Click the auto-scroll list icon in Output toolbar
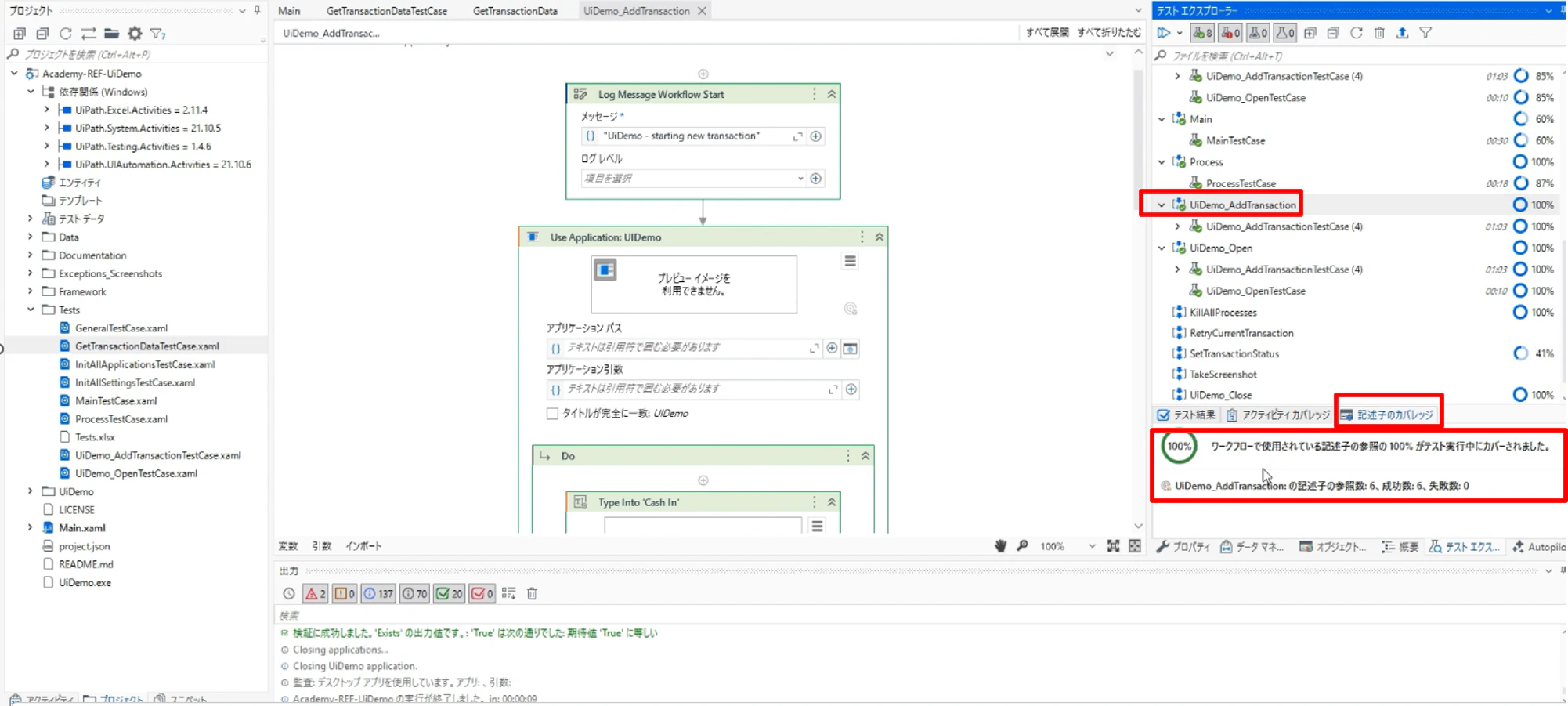 click(509, 594)
